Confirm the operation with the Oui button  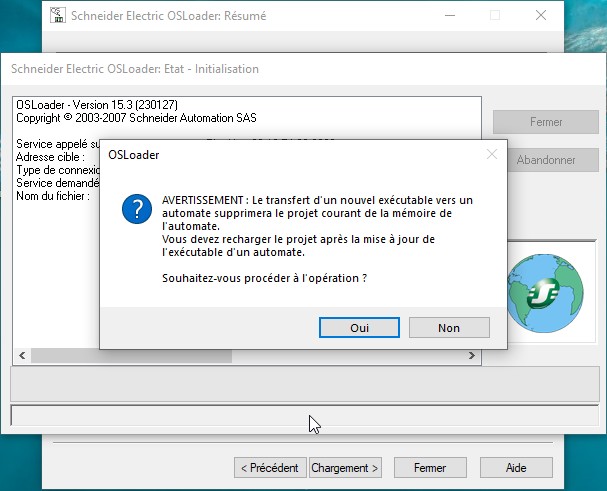(x=359, y=328)
